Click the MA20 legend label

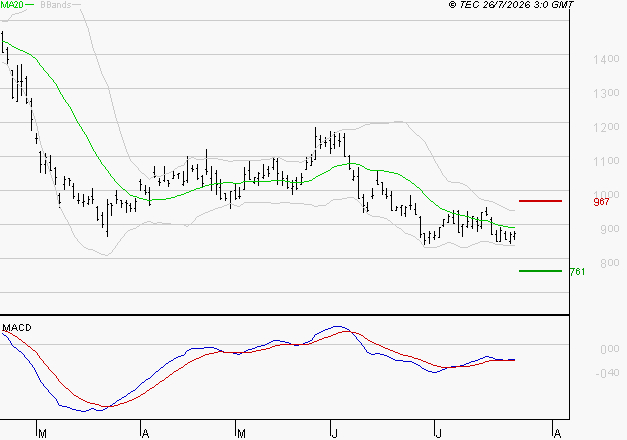[12, 5]
